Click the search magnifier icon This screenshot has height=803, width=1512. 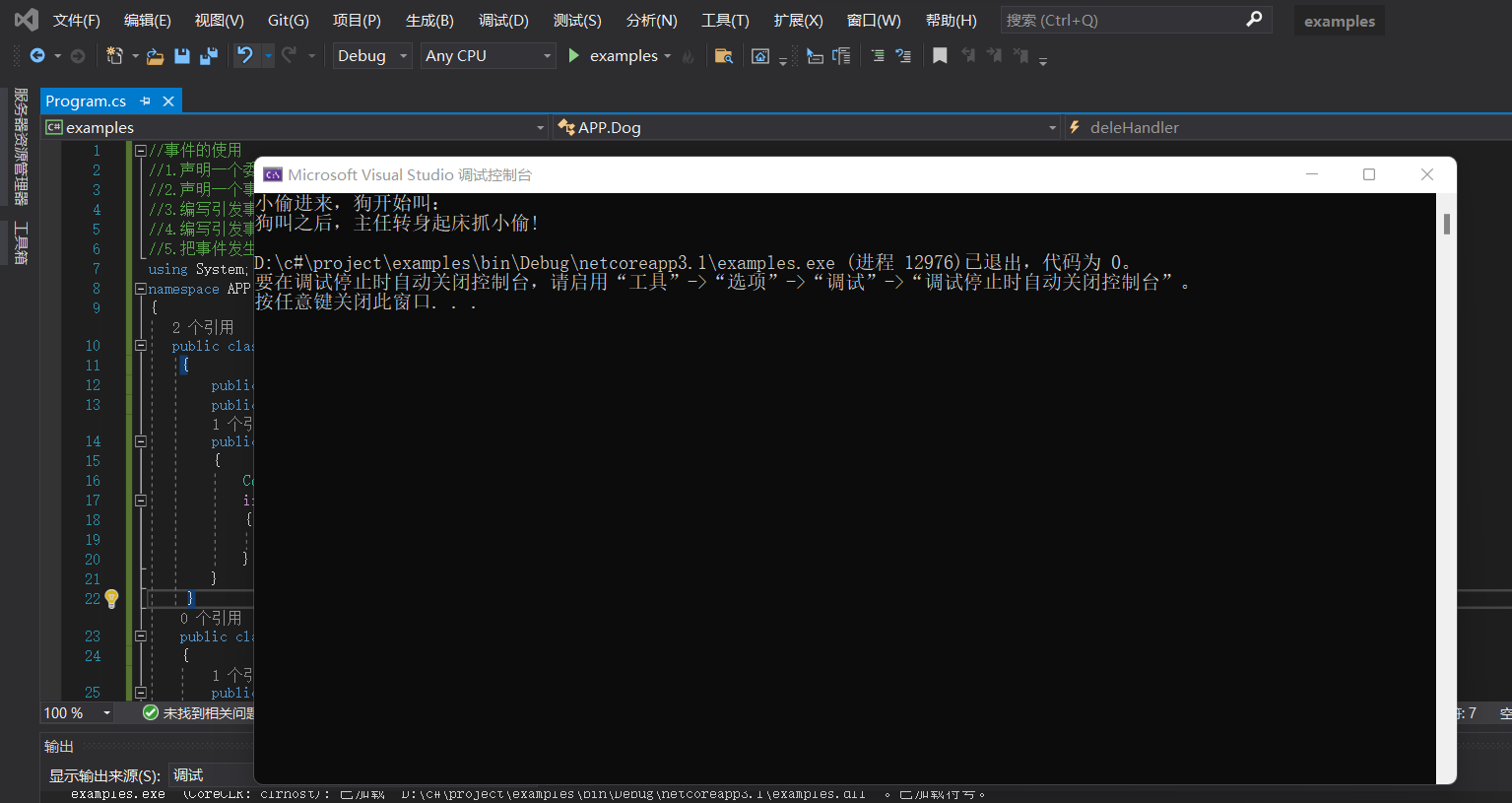click(x=1254, y=19)
